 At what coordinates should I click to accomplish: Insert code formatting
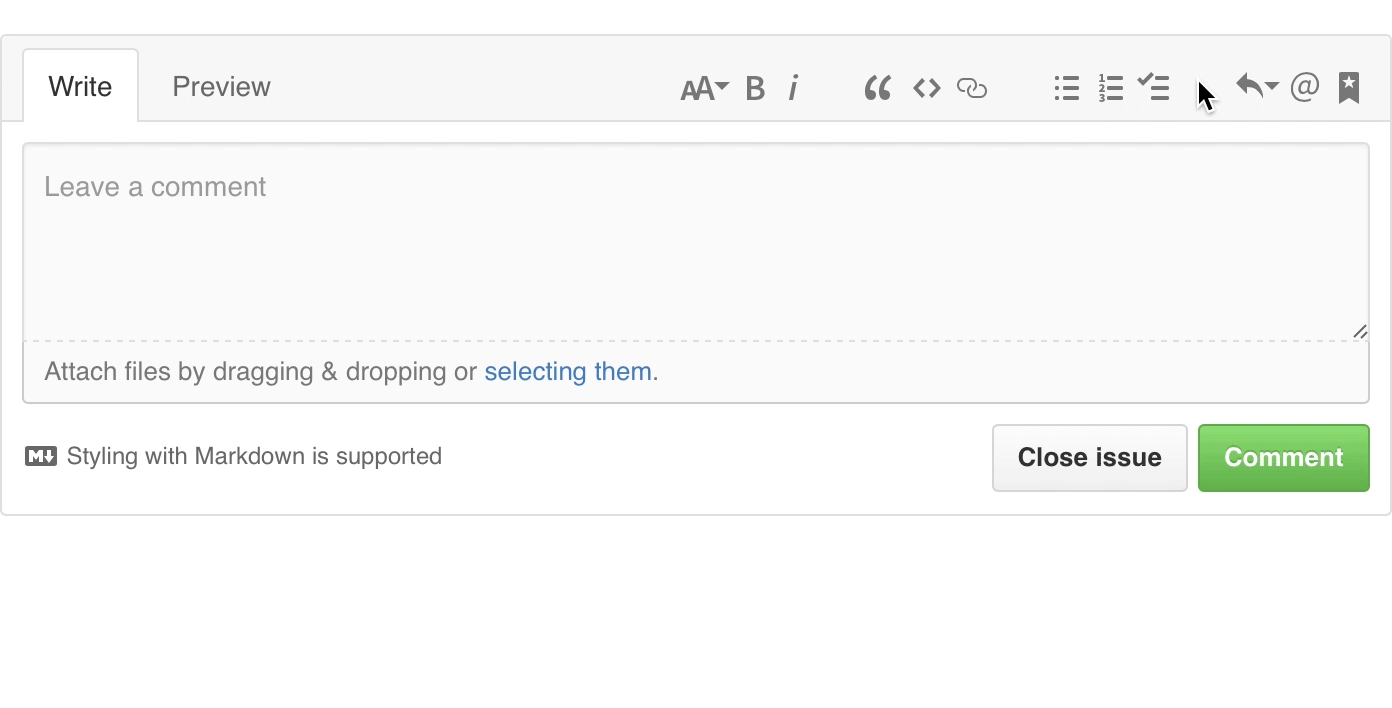[x=927, y=89]
